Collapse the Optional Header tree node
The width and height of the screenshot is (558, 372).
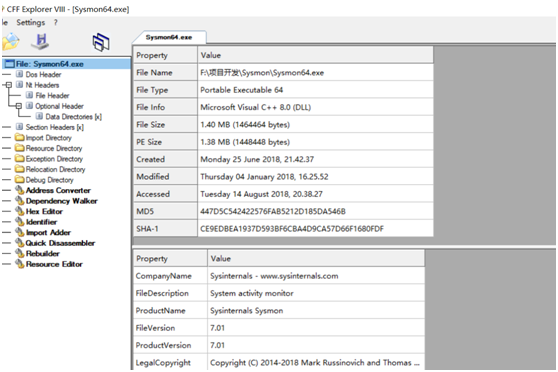coord(19,106)
